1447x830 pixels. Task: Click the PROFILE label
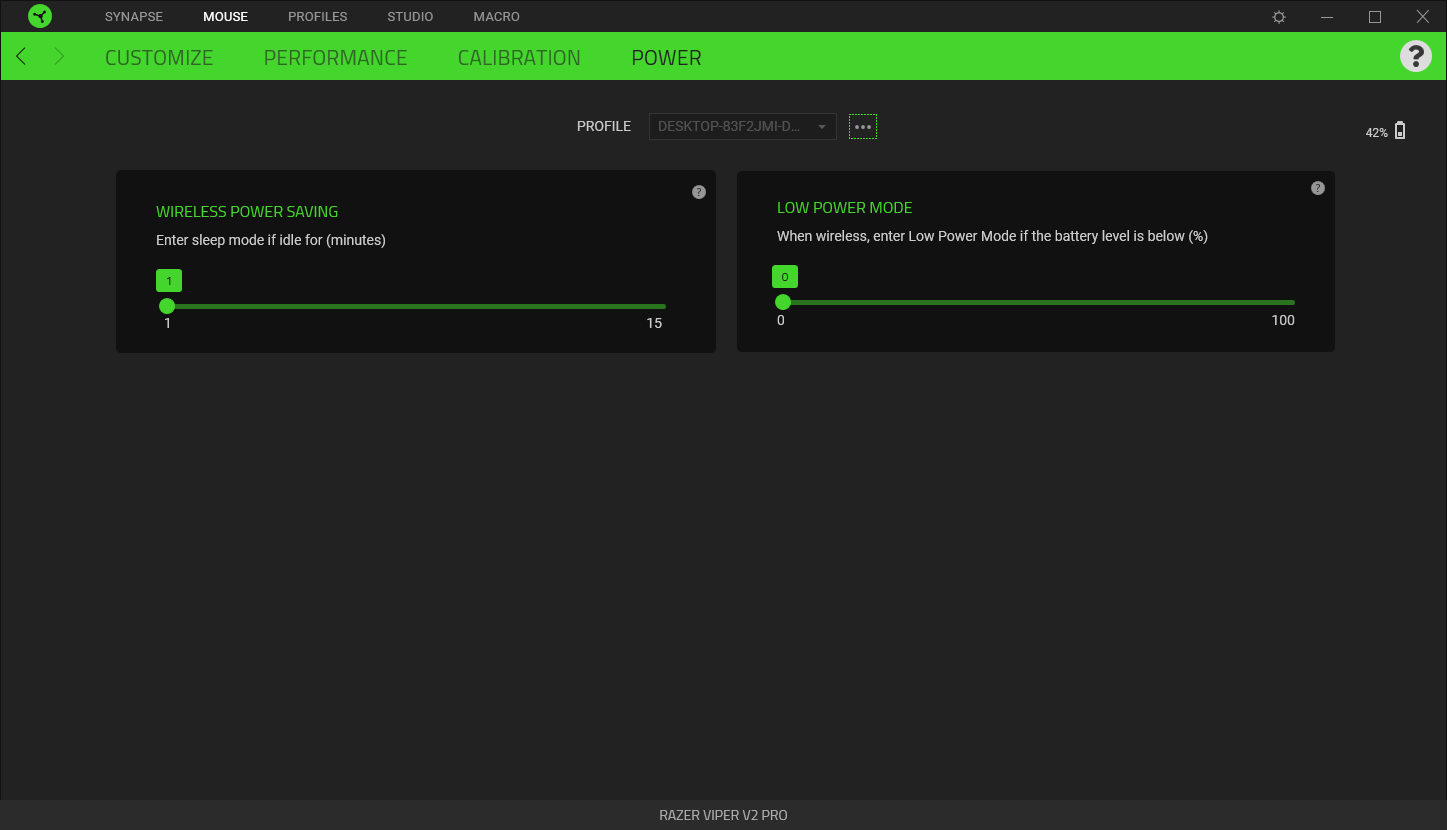tap(604, 127)
